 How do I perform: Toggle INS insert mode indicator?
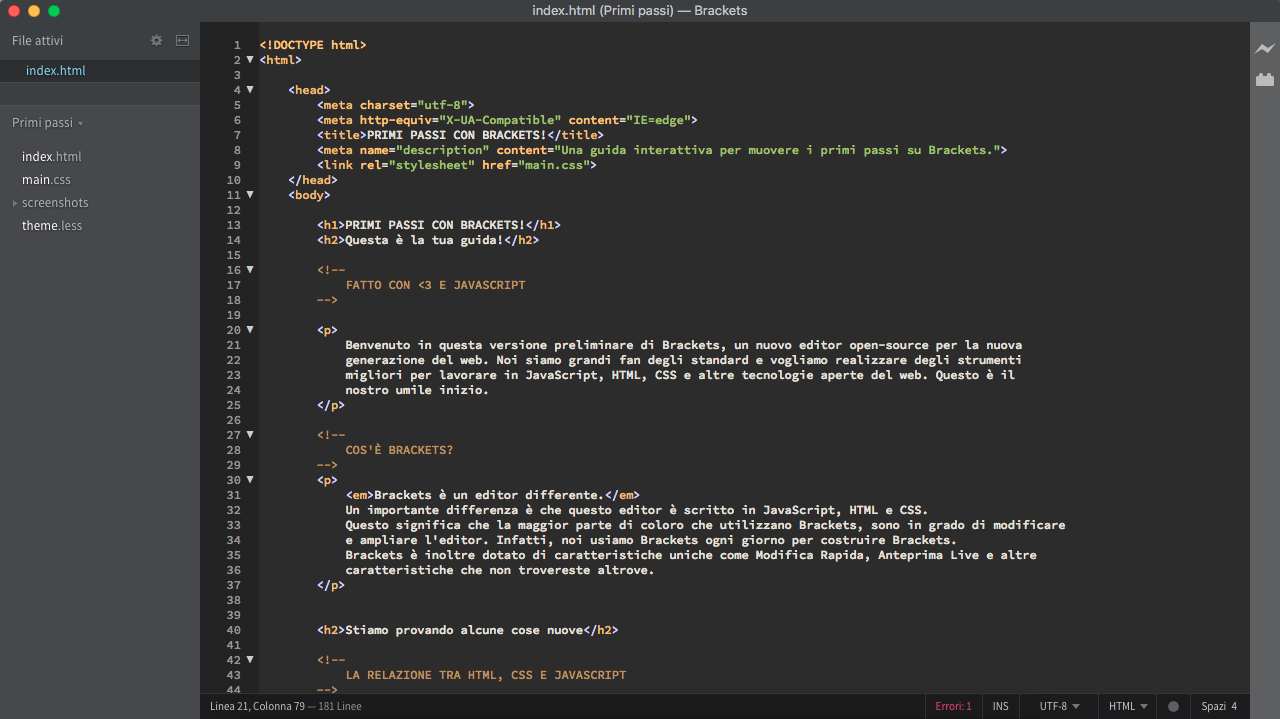[1000, 706]
